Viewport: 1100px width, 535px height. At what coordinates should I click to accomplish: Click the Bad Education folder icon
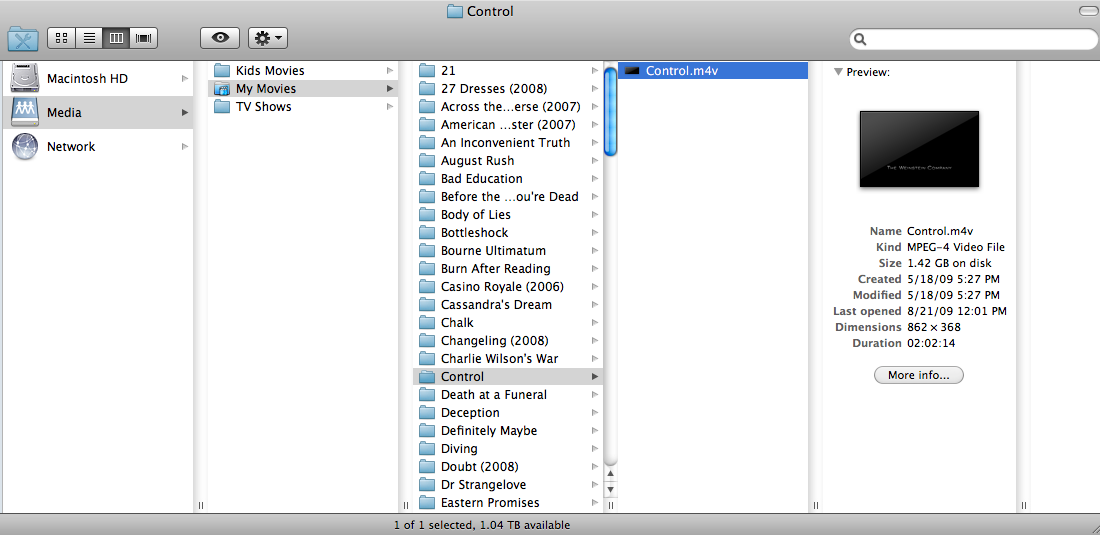(x=427, y=179)
